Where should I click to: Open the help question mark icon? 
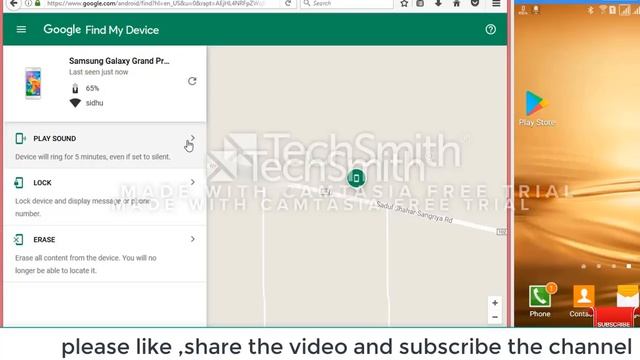pyautogui.click(x=491, y=29)
